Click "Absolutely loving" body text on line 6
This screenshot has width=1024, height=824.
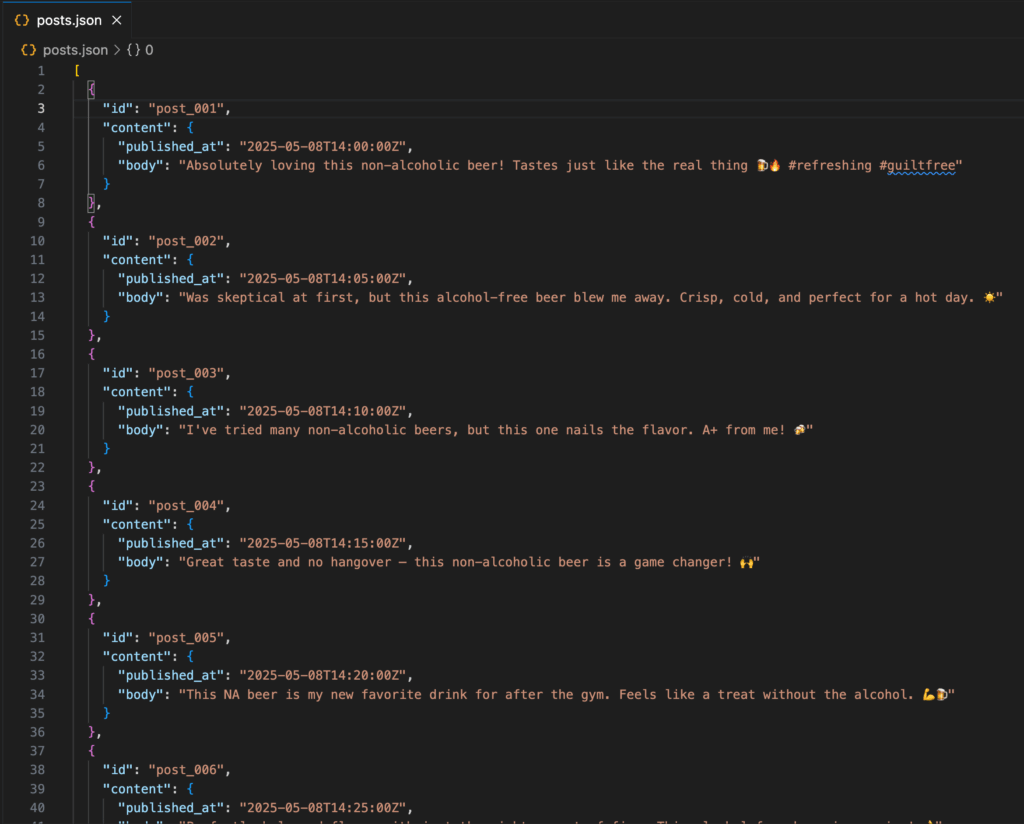(225, 165)
